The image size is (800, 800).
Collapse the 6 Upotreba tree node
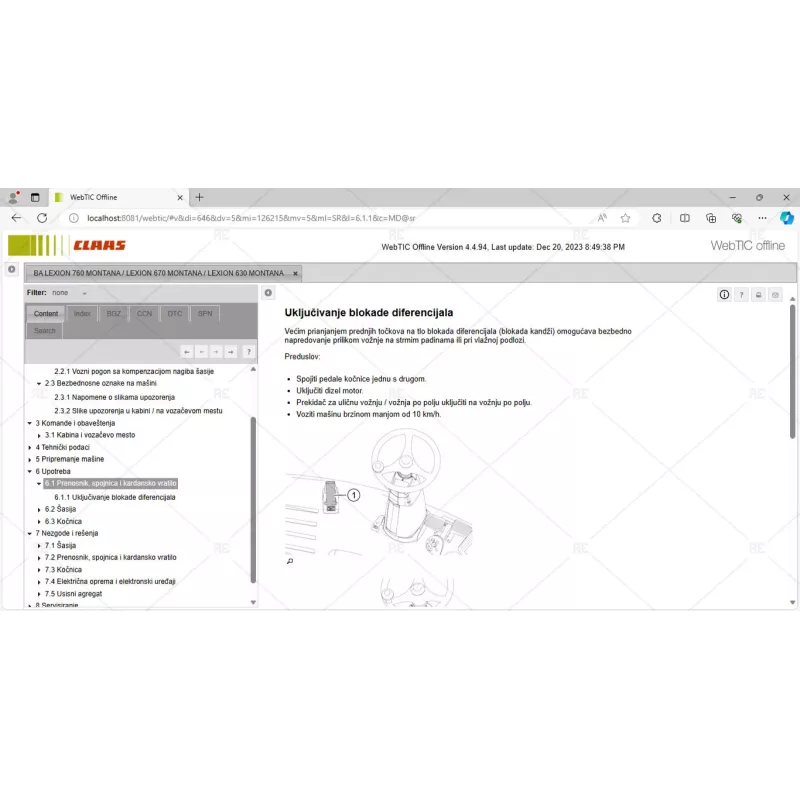click(28, 470)
